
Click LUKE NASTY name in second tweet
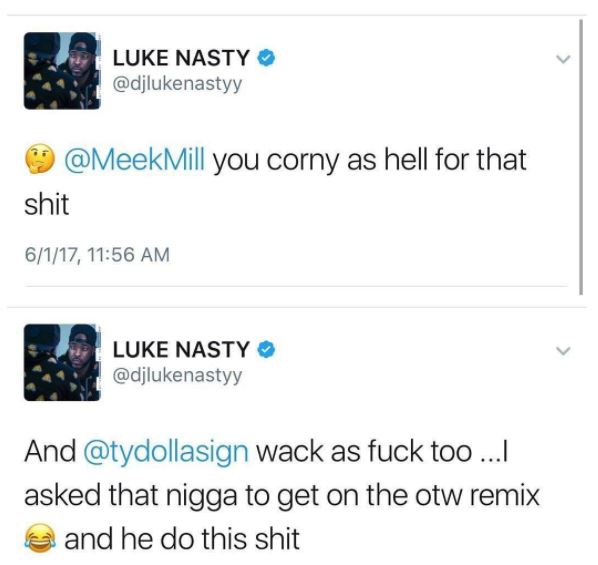(181, 350)
